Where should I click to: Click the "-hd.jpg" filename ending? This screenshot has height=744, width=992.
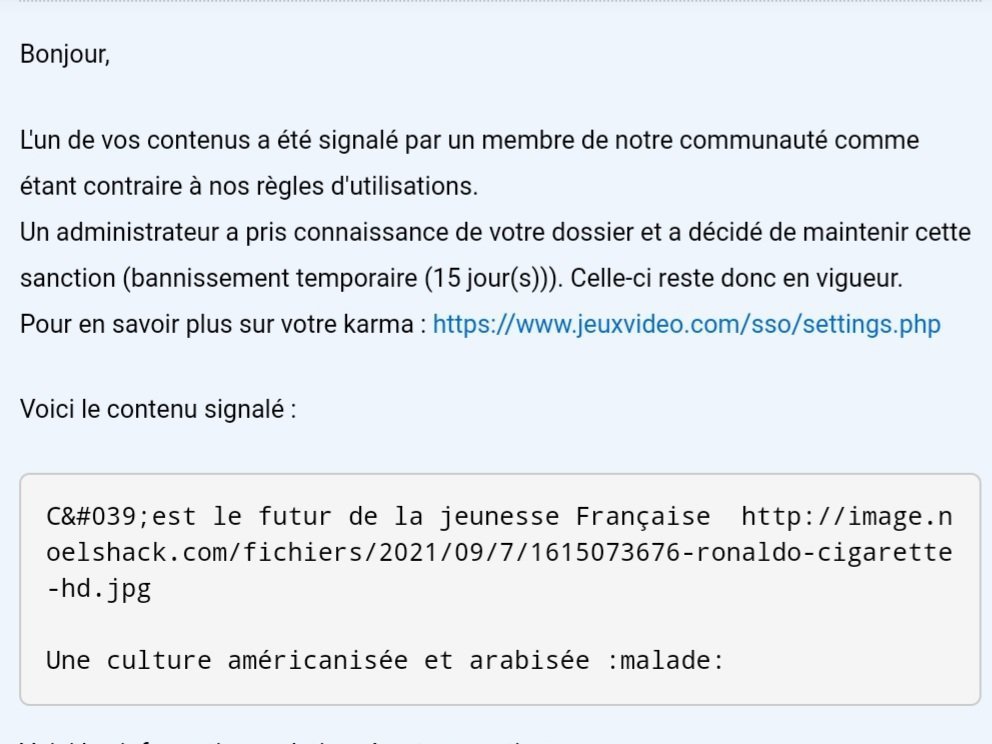(x=99, y=589)
